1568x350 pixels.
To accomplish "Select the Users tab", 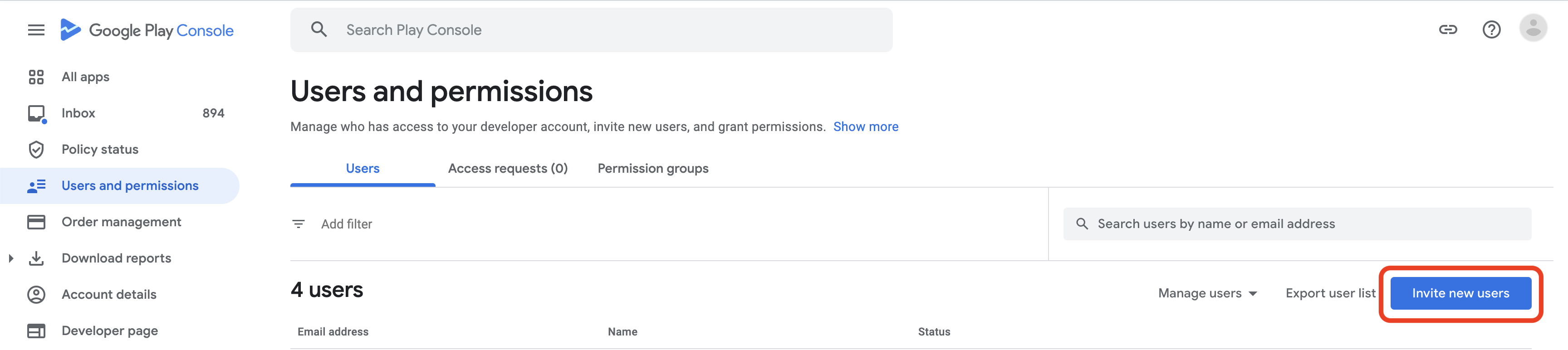I will click(x=362, y=169).
